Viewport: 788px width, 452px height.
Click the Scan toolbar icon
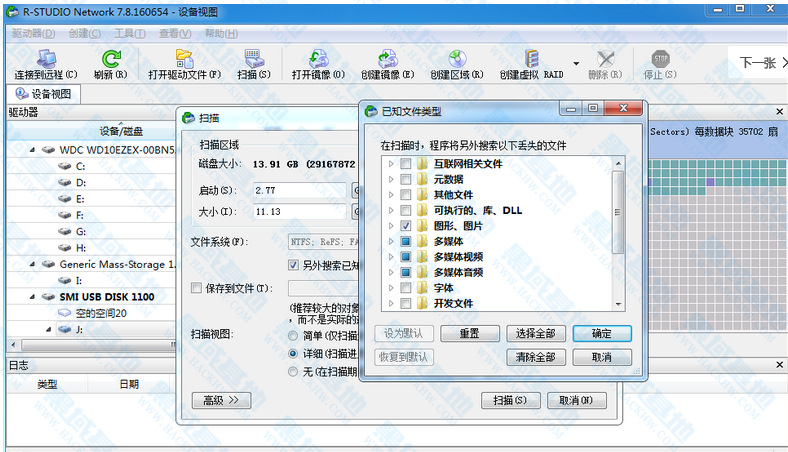[254, 59]
